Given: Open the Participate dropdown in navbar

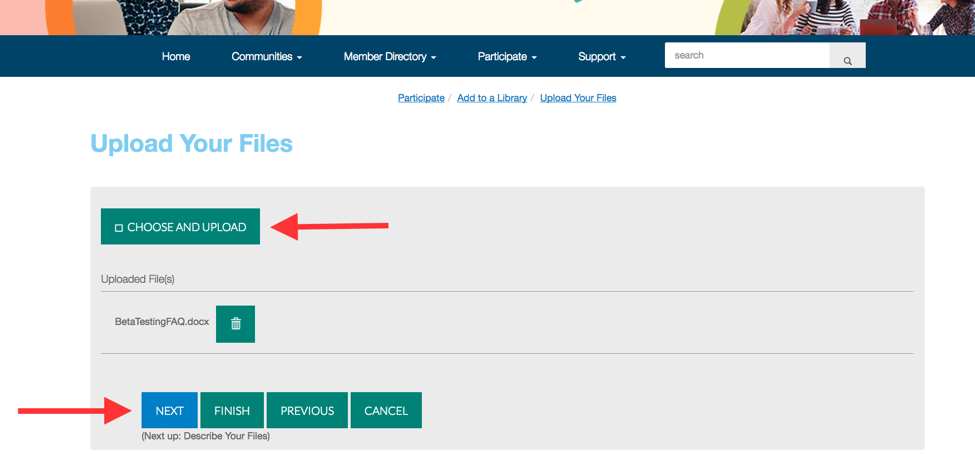Looking at the screenshot, I should click(x=507, y=57).
